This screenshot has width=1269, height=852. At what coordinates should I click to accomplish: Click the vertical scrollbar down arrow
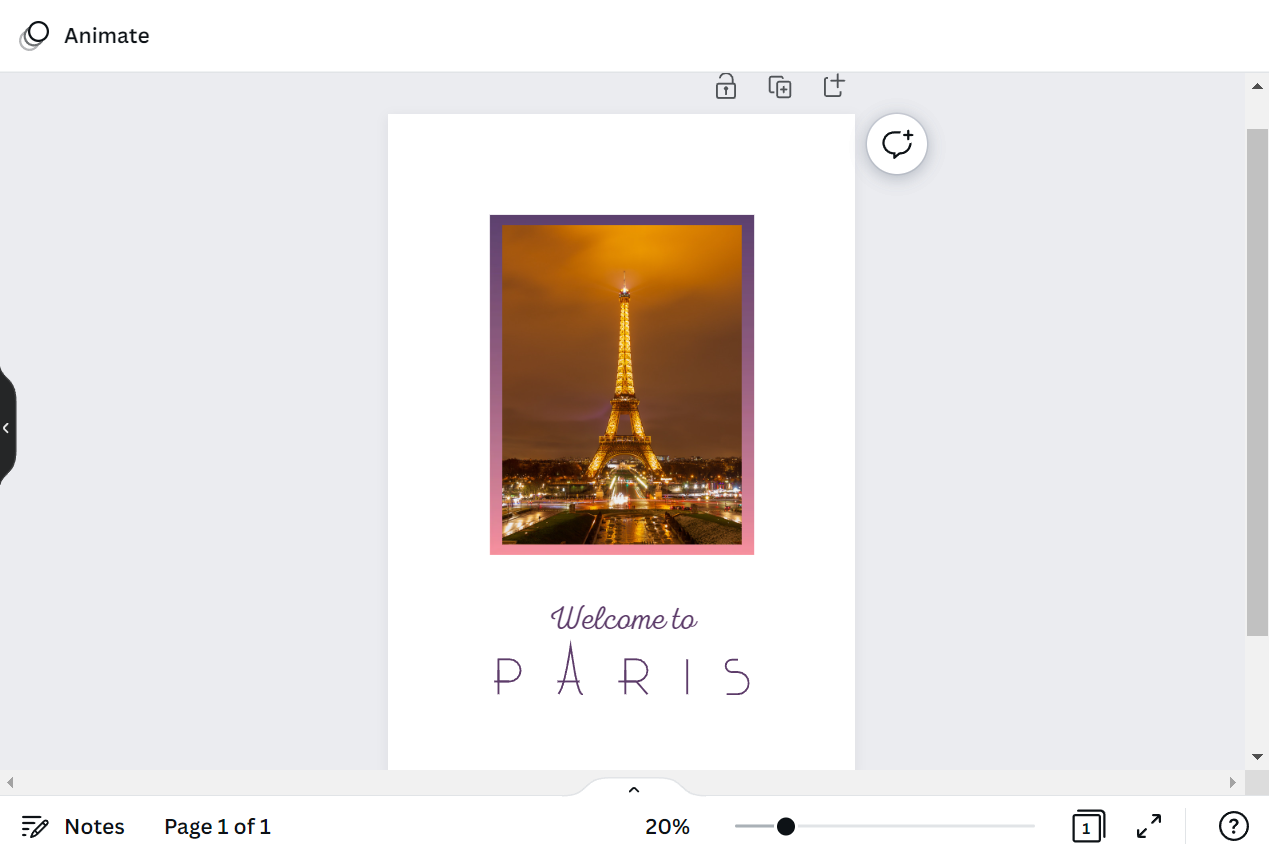1257,757
